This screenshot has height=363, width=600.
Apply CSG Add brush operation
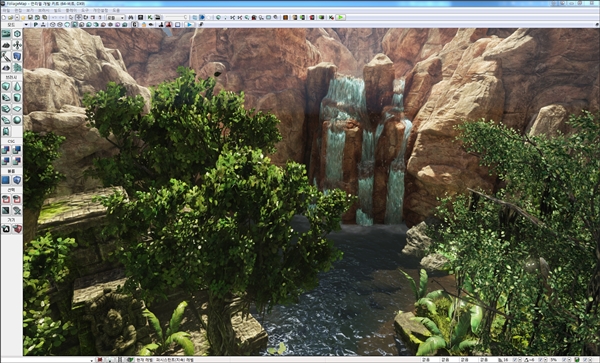click(6, 150)
